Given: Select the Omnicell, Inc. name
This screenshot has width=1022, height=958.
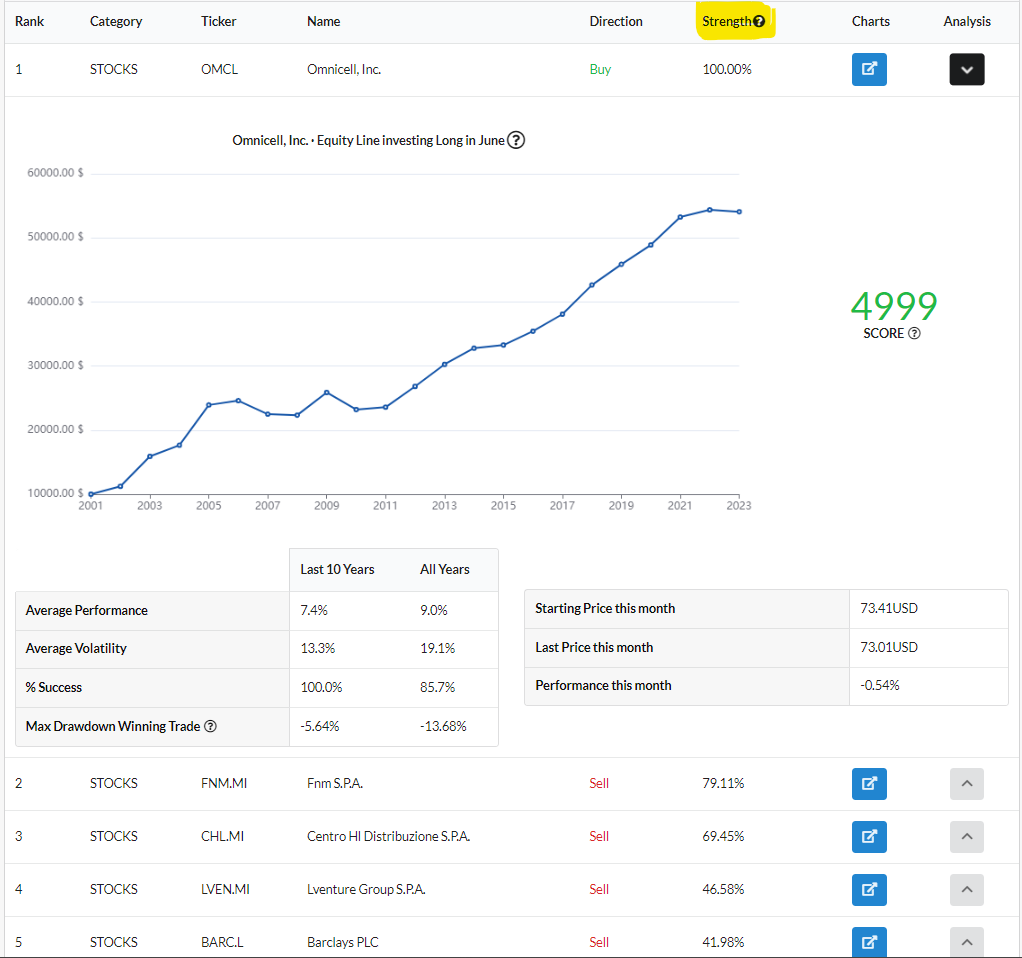Looking at the screenshot, I should pos(344,69).
